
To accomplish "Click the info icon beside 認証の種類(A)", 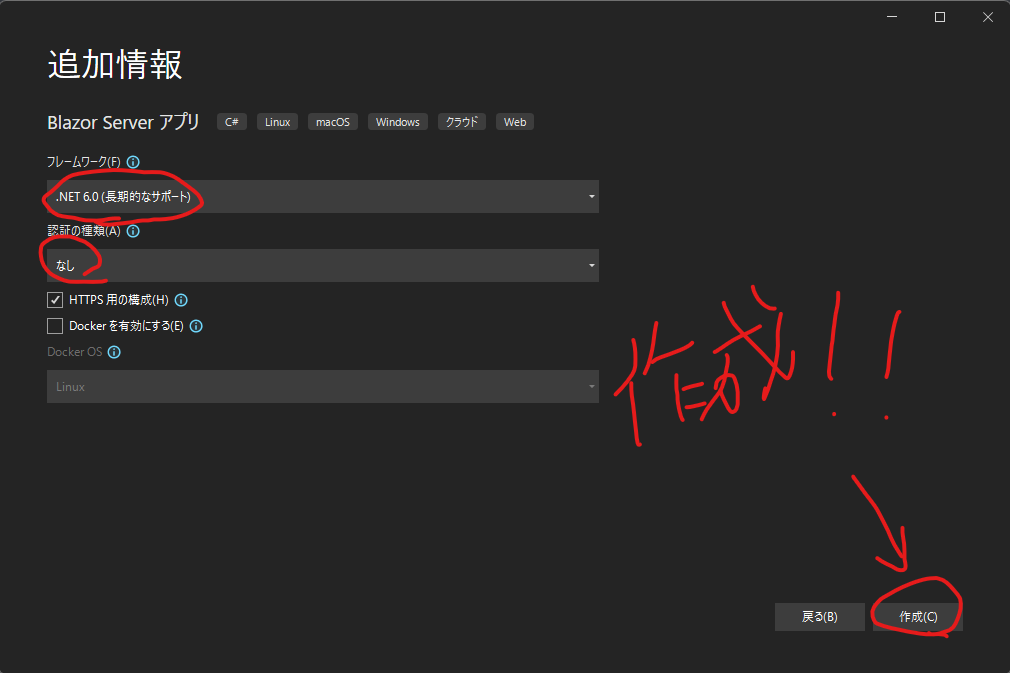I will pyautogui.click(x=133, y=231).
